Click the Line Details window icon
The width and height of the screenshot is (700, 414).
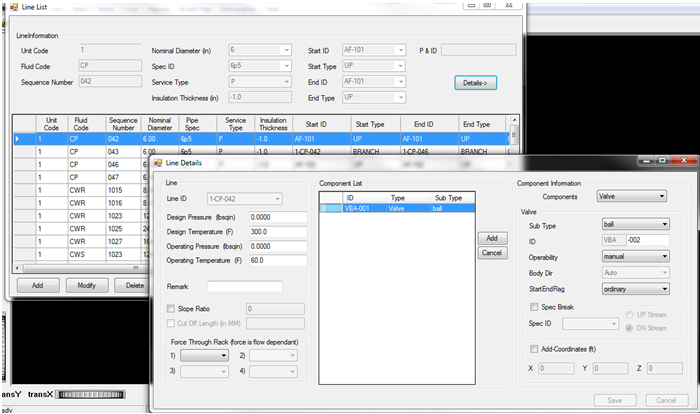[160, 161]
